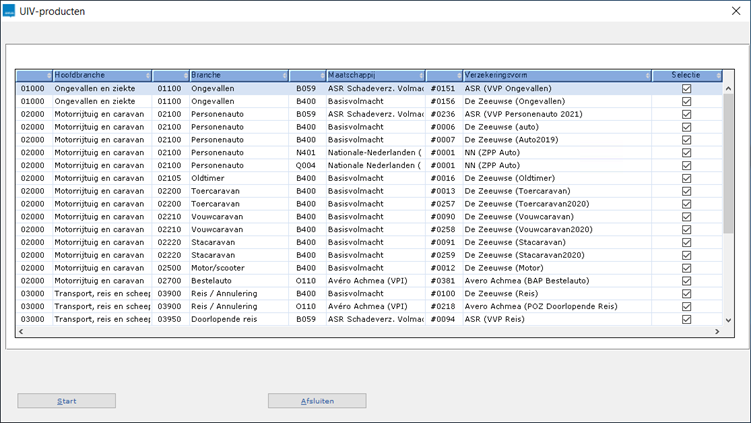
Task: Click the horizontal scrollbar left arrow
Action: (22, 332)
